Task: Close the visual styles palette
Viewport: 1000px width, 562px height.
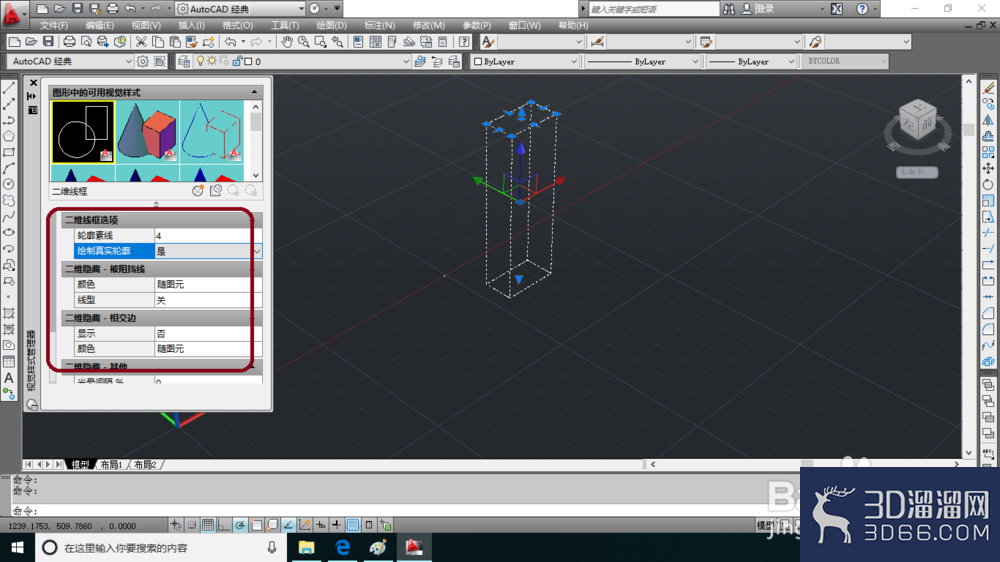Action: [x=33, y=83]
